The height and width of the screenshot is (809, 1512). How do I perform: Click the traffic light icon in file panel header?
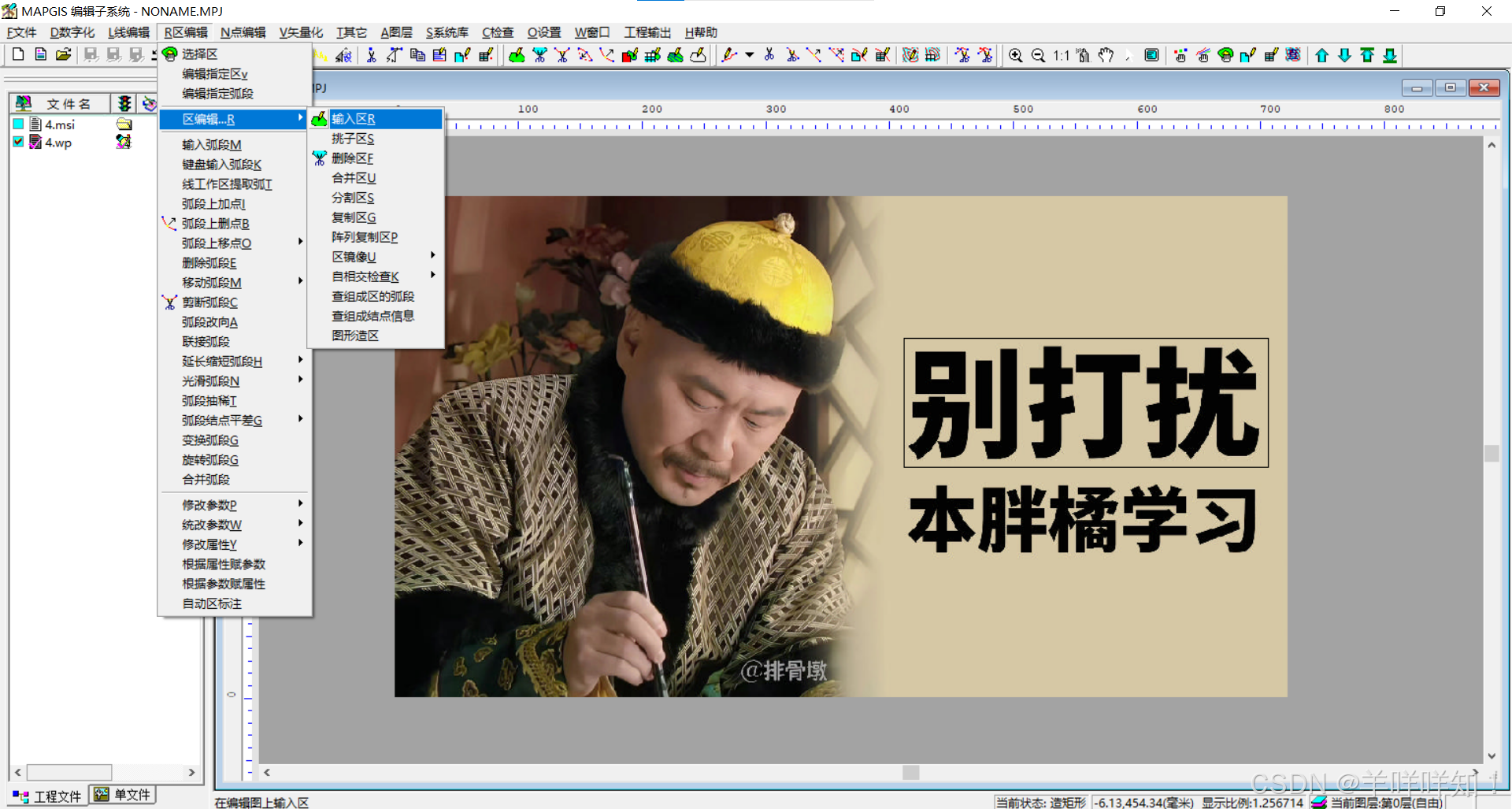pyautogui.click(x=124, y=103)
